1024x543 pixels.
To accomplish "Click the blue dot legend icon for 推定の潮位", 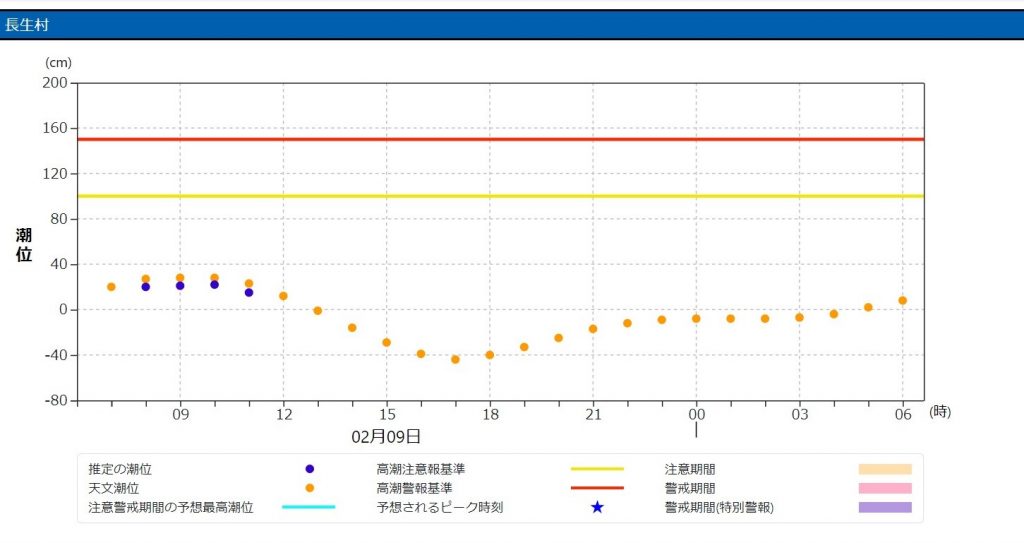I will pyautogui.click(x=310, y=469).
